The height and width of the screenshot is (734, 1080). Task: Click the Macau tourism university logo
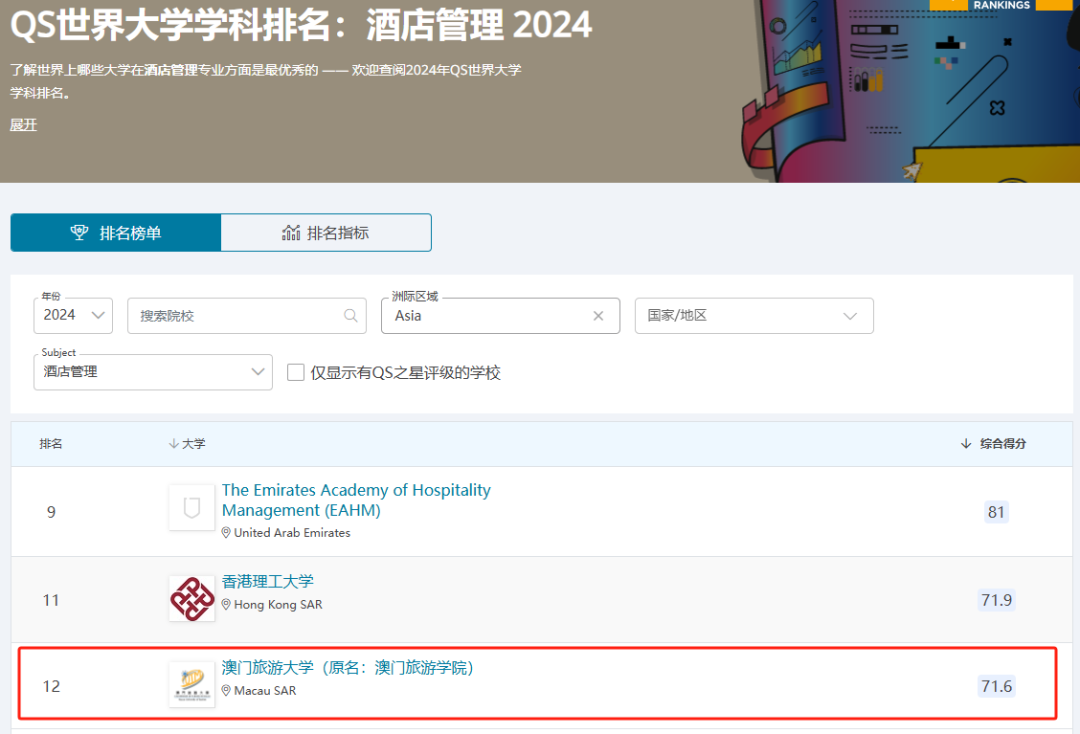point(191,684)
